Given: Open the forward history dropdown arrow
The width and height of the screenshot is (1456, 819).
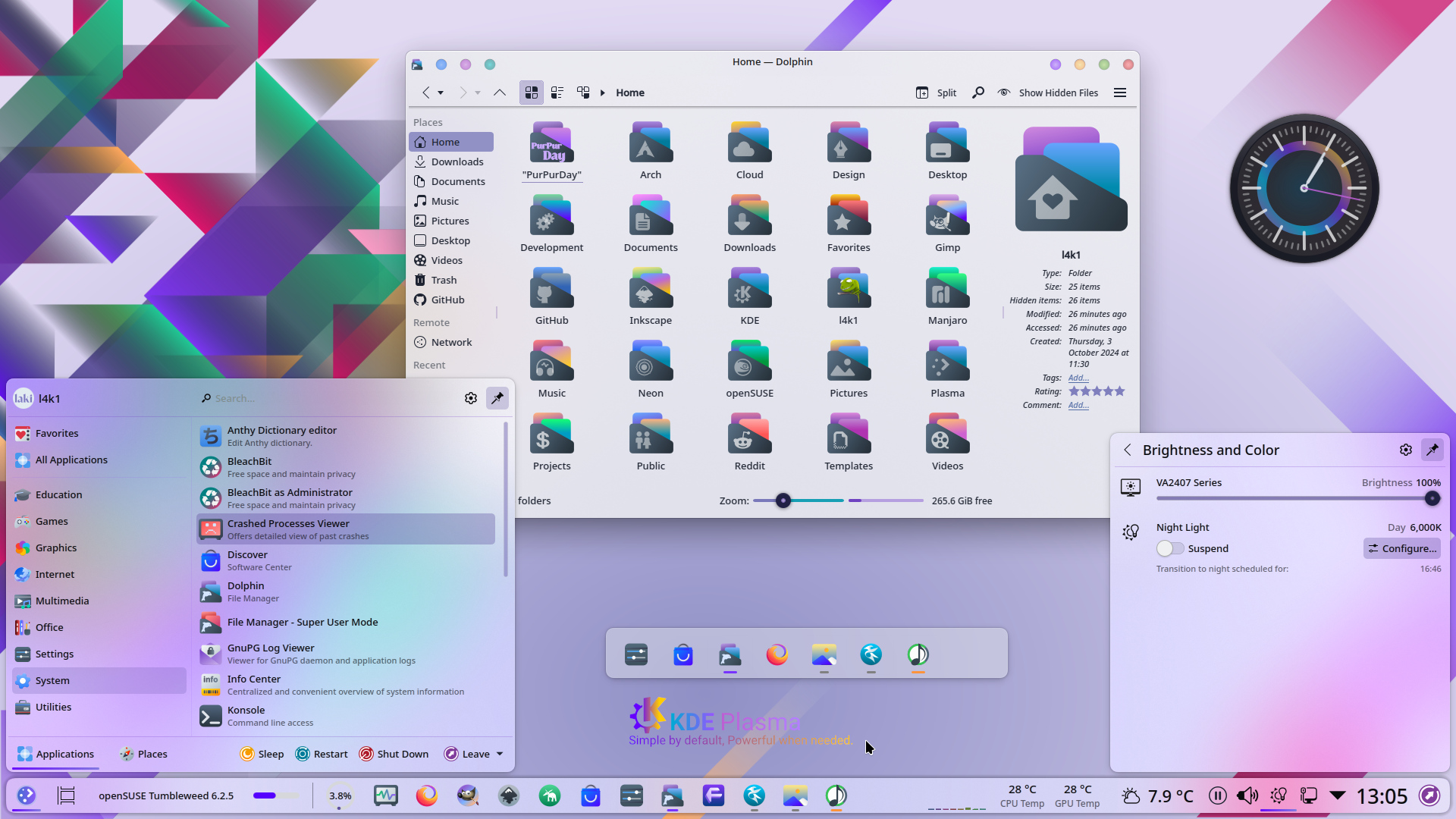Looking at the screenshot, I should pyautogui.click(x=478, y=93).
